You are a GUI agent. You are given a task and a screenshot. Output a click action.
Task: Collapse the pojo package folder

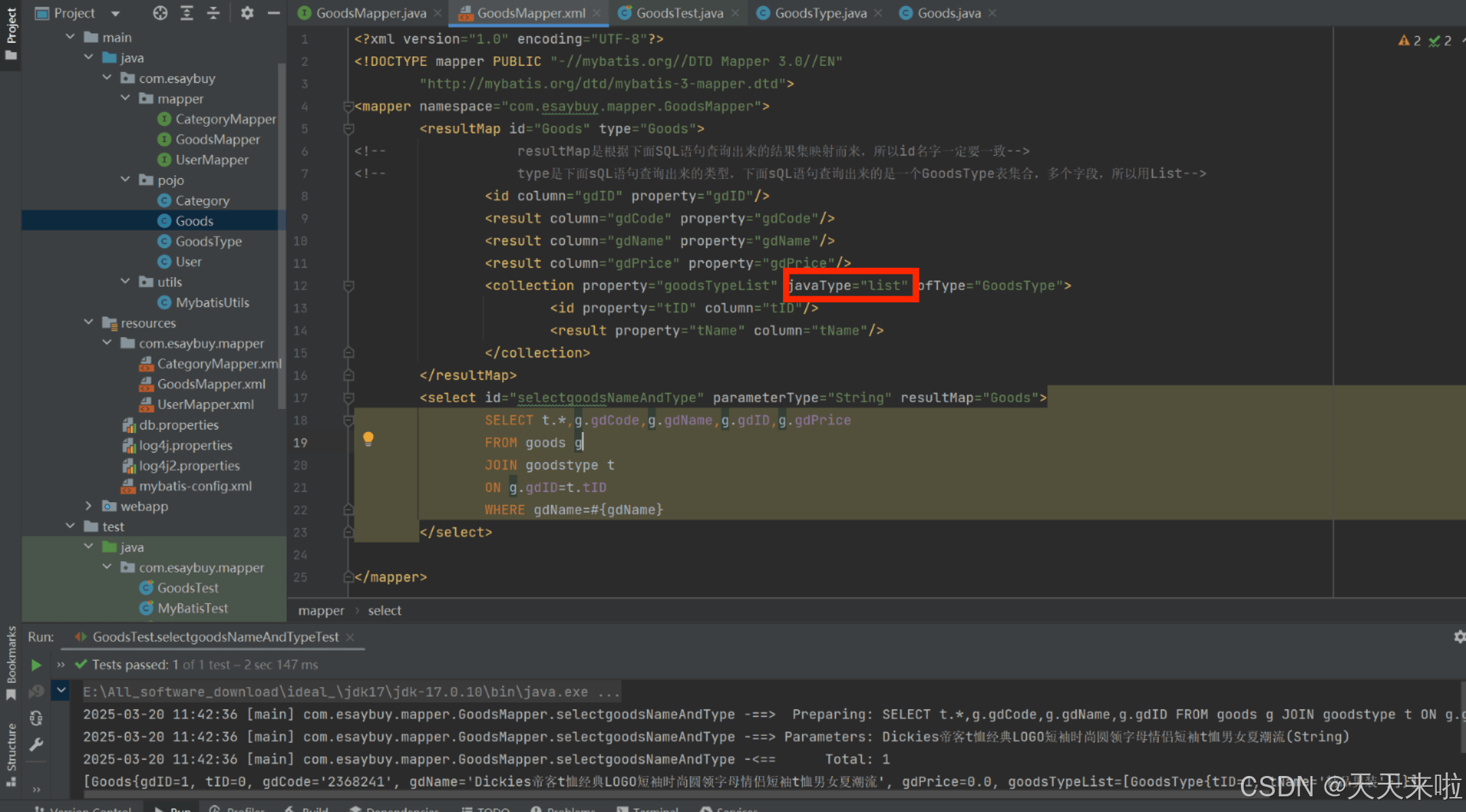pyautogui.click(x=126, y=179)
